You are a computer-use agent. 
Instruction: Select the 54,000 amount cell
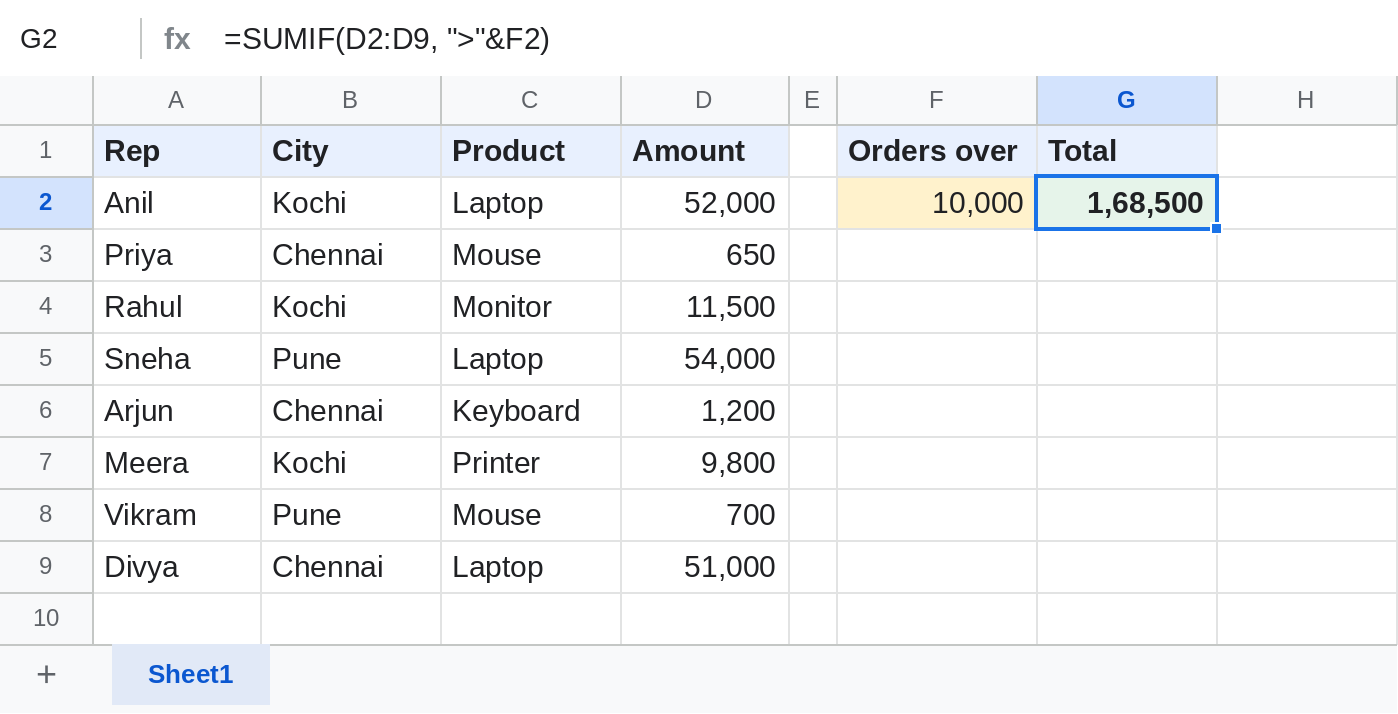coord(705,359)
